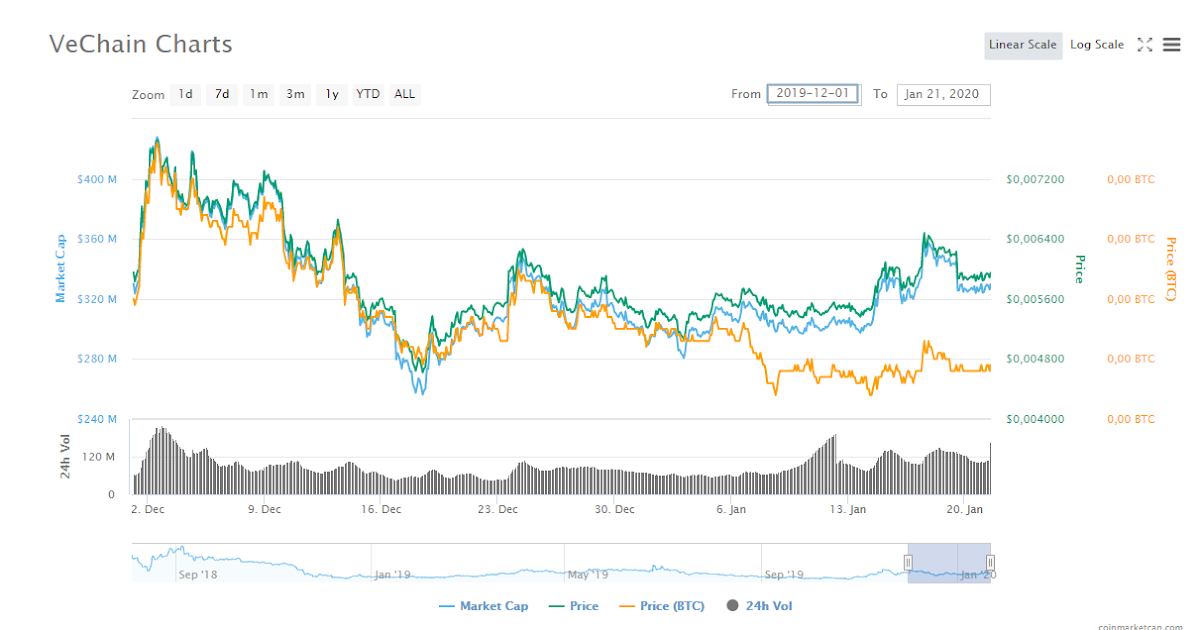Toggle 24h Vol series in legend

[759, 606]
